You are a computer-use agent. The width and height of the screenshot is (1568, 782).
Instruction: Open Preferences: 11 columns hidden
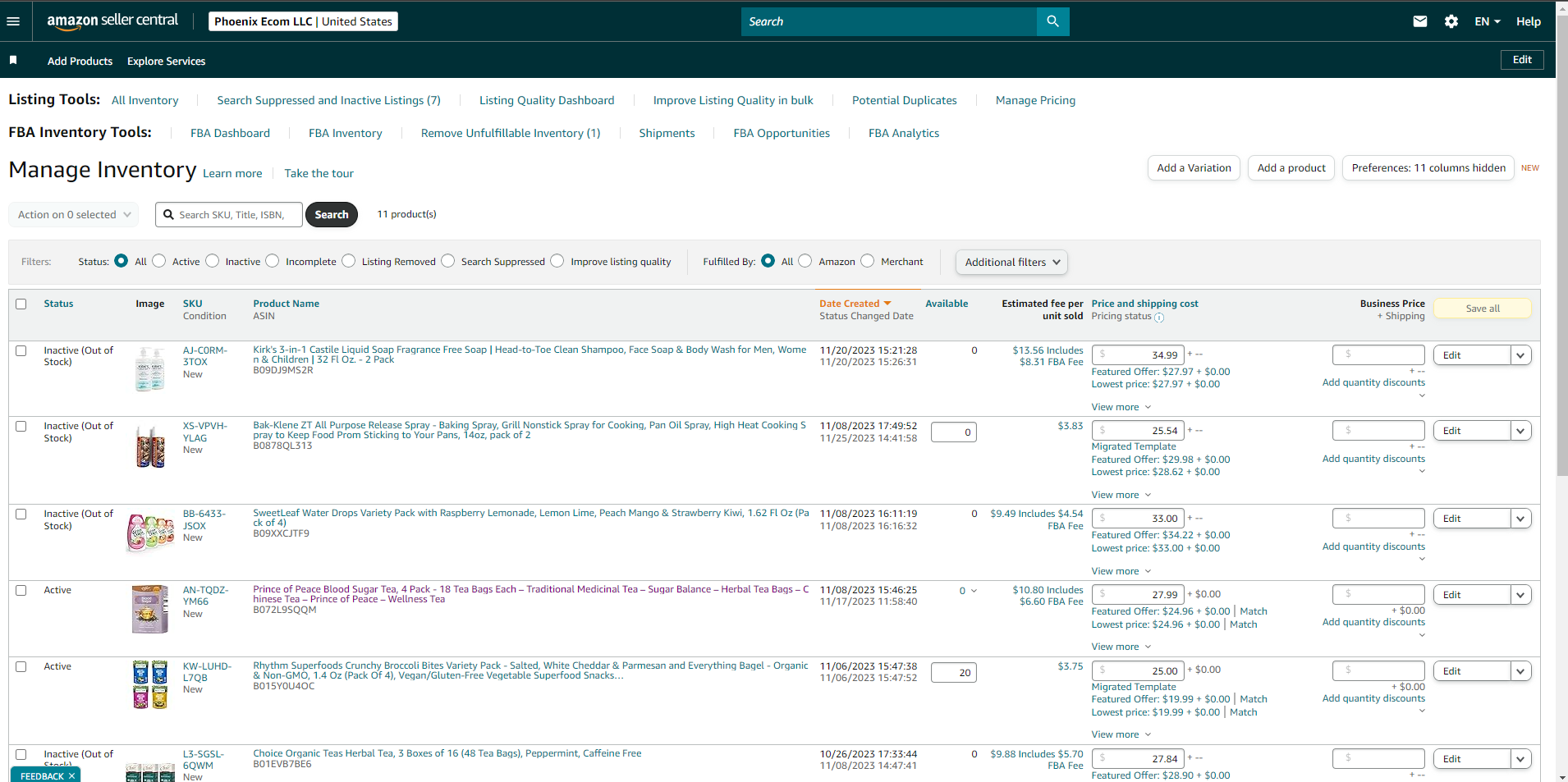[1428, 167]
